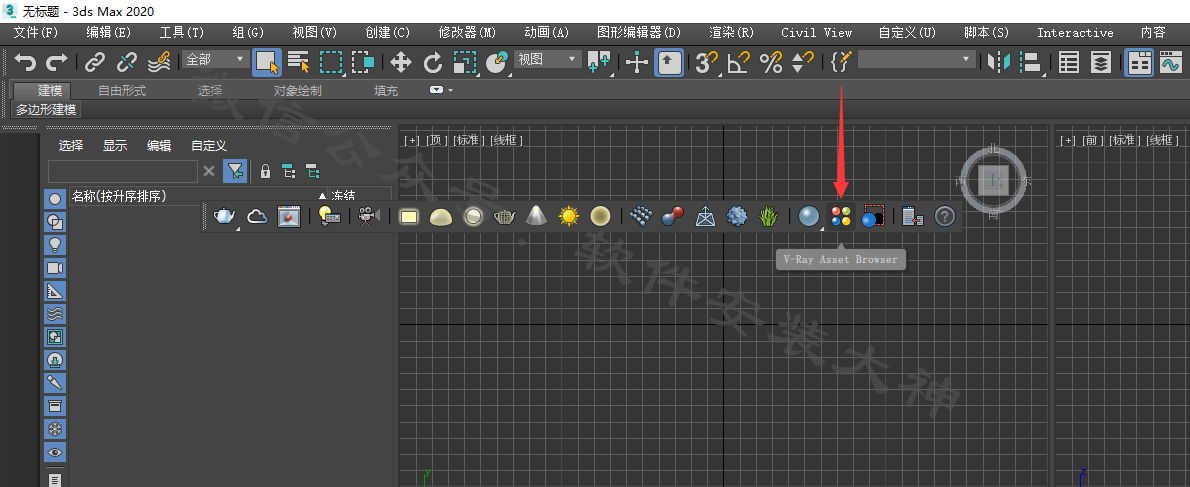The width and height of the screenshot is (1190, 487).
Task: Open the 视图 reference coordinate dropdown
Action: click(547, 59)
